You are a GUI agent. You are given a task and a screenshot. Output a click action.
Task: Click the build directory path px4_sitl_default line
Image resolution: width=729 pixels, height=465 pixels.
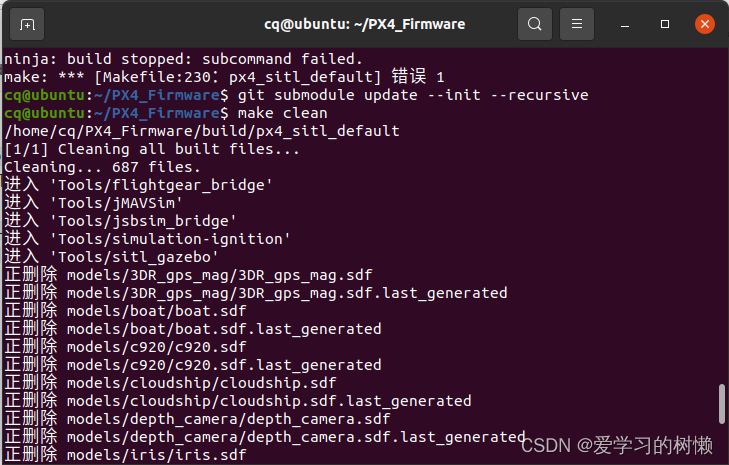[202, 131]
